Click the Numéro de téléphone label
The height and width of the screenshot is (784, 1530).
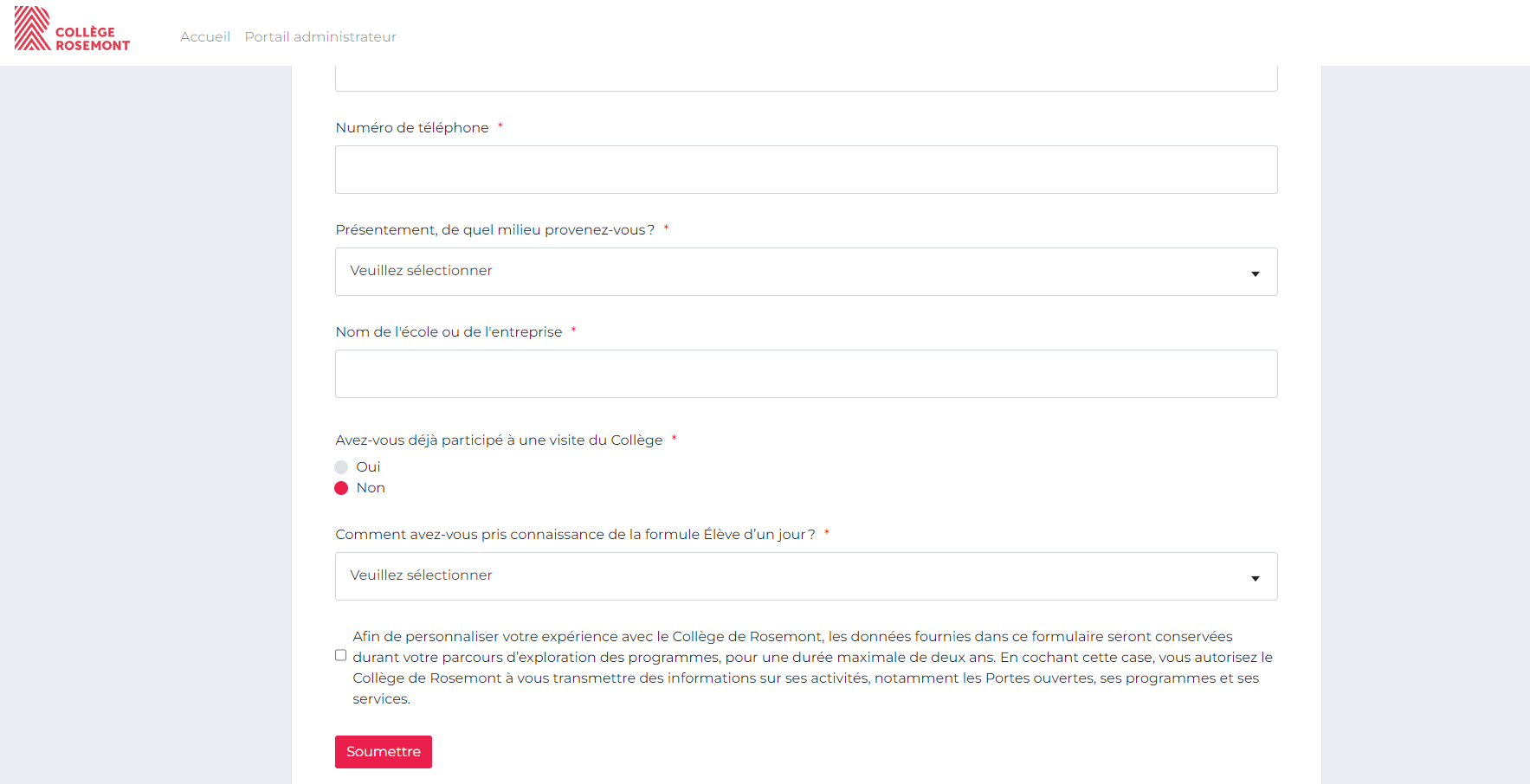[412, 128]
